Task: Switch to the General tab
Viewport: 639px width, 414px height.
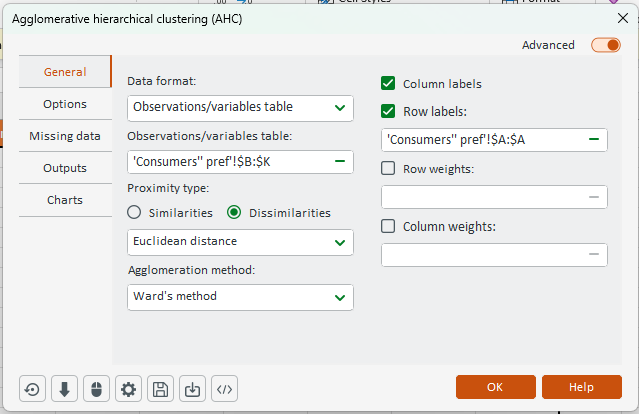Action: [65, 72]
